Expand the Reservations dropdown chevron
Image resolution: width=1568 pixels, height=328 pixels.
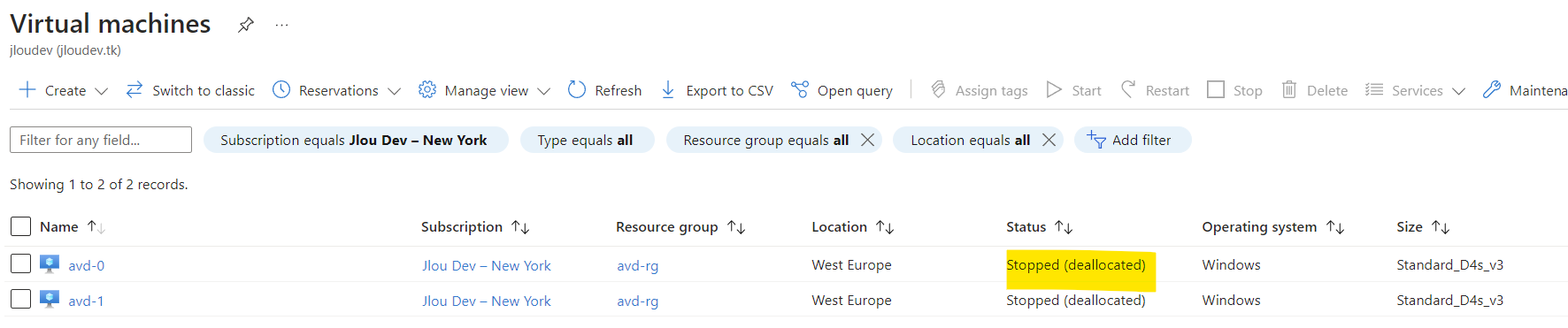394,91
